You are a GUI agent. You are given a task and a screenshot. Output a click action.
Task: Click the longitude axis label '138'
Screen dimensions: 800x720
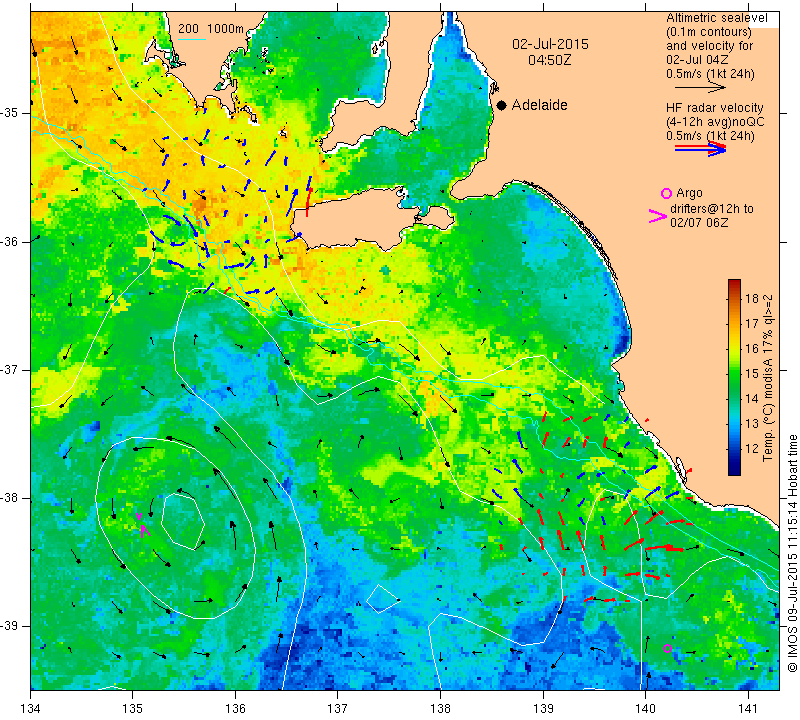click(440, 709)
